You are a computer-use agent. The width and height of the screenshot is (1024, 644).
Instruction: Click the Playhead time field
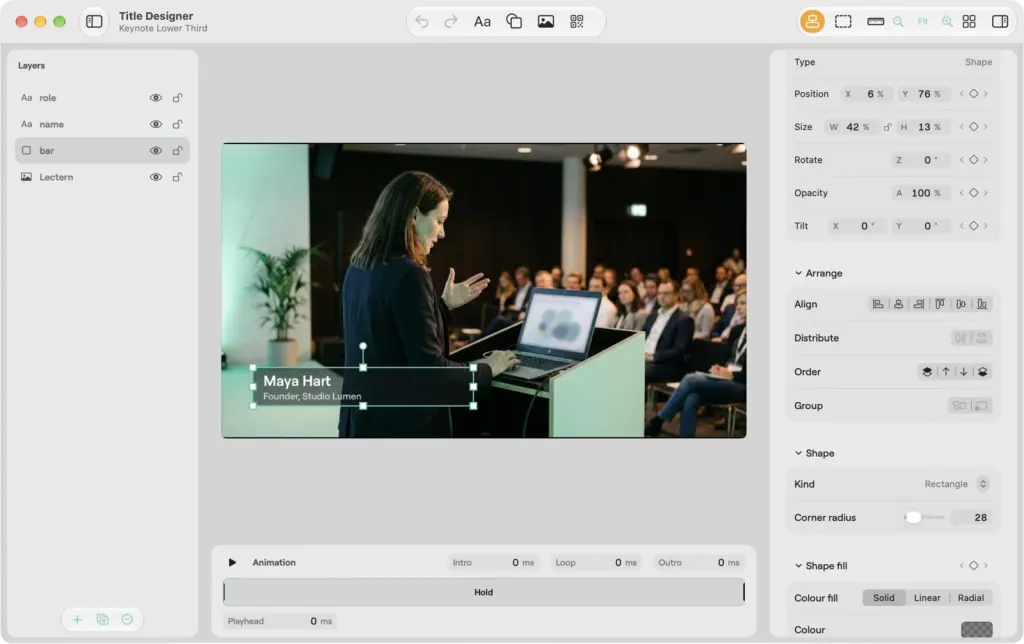280,621
